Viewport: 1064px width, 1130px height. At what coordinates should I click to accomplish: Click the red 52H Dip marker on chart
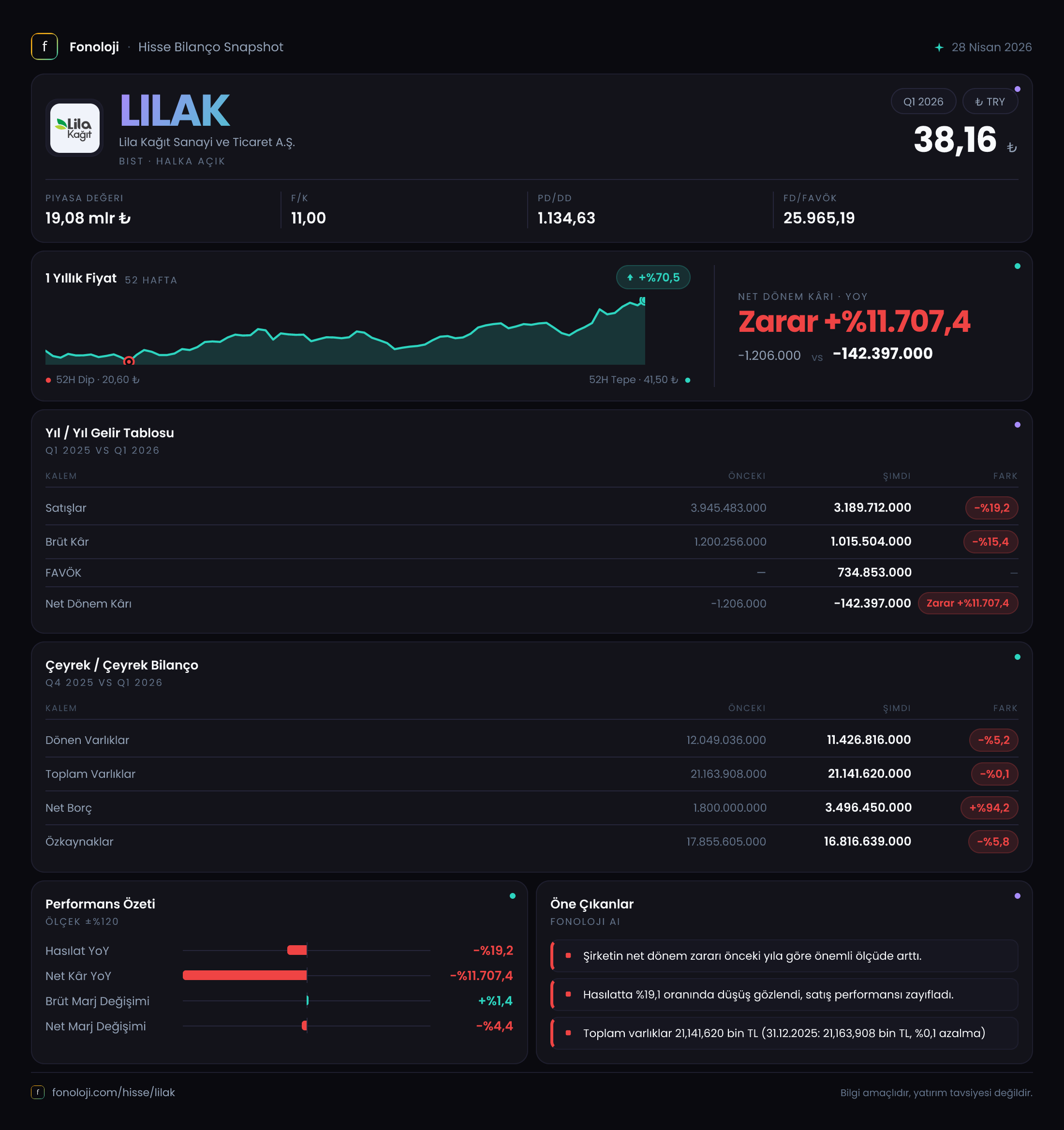[x=129, y=361]
